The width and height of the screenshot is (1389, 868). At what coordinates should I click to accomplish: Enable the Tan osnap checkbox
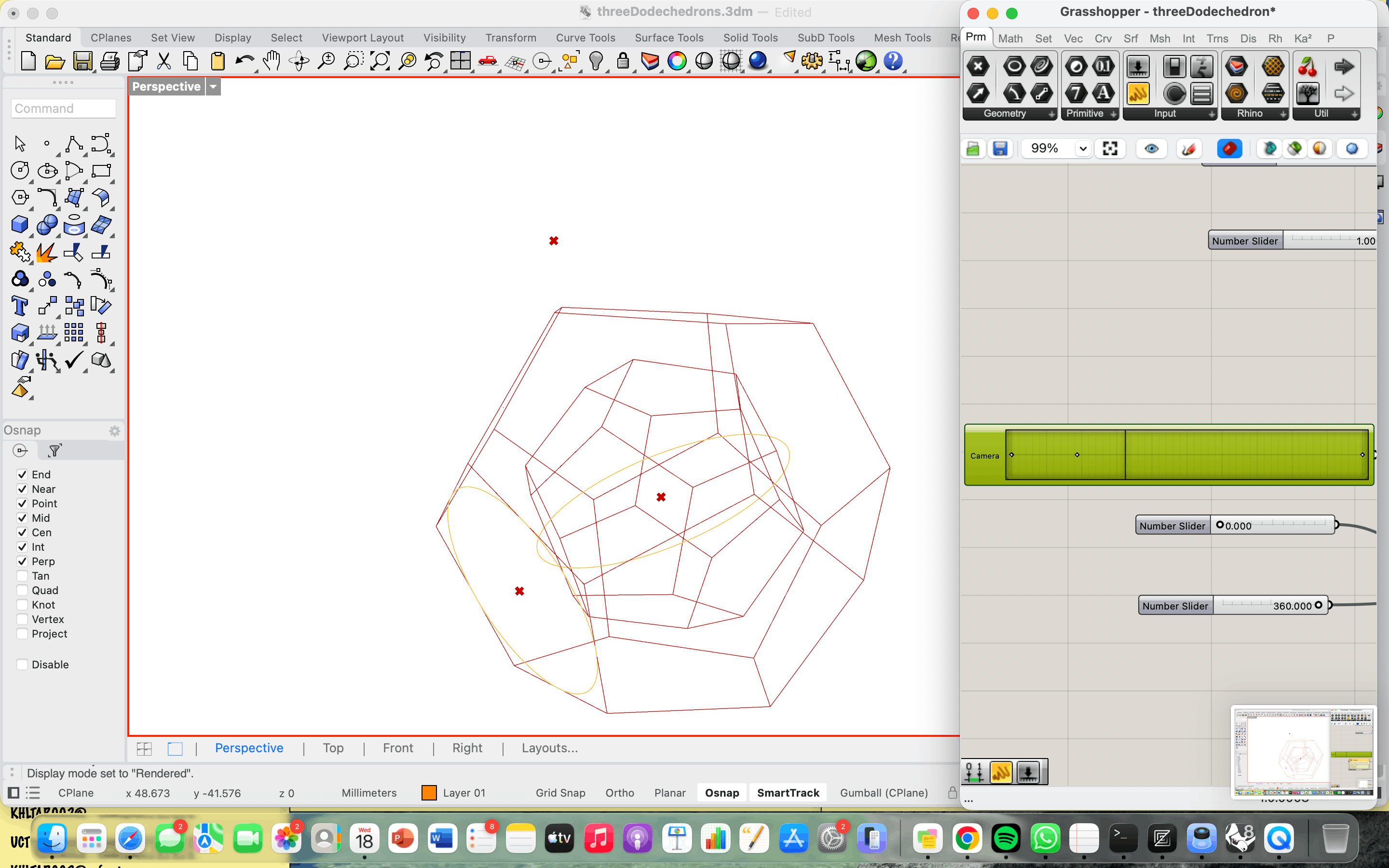click(x=22, y=576)
